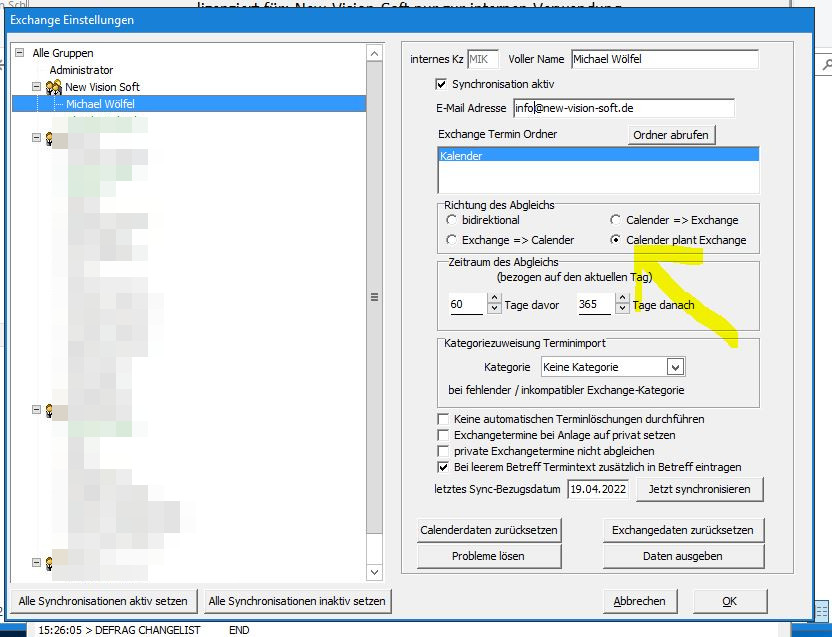Image resolution: width=832 pixels, height=637 pixels.
Task: Uncheck Synchronisation aktiv checkbox
Action: 442,85
